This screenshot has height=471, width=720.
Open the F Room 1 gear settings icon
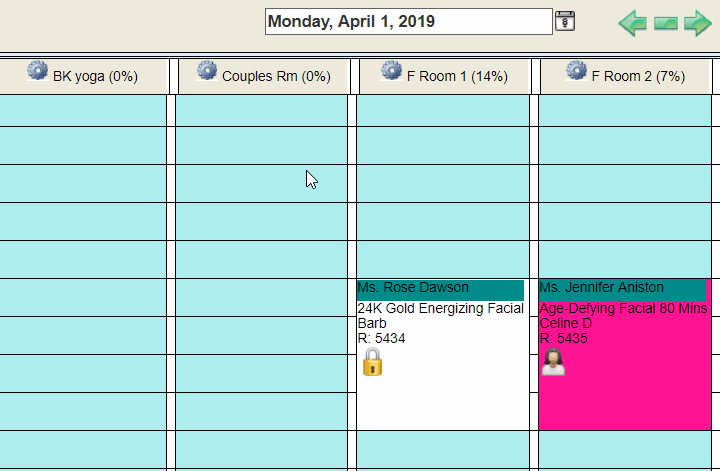coord(391,71)
